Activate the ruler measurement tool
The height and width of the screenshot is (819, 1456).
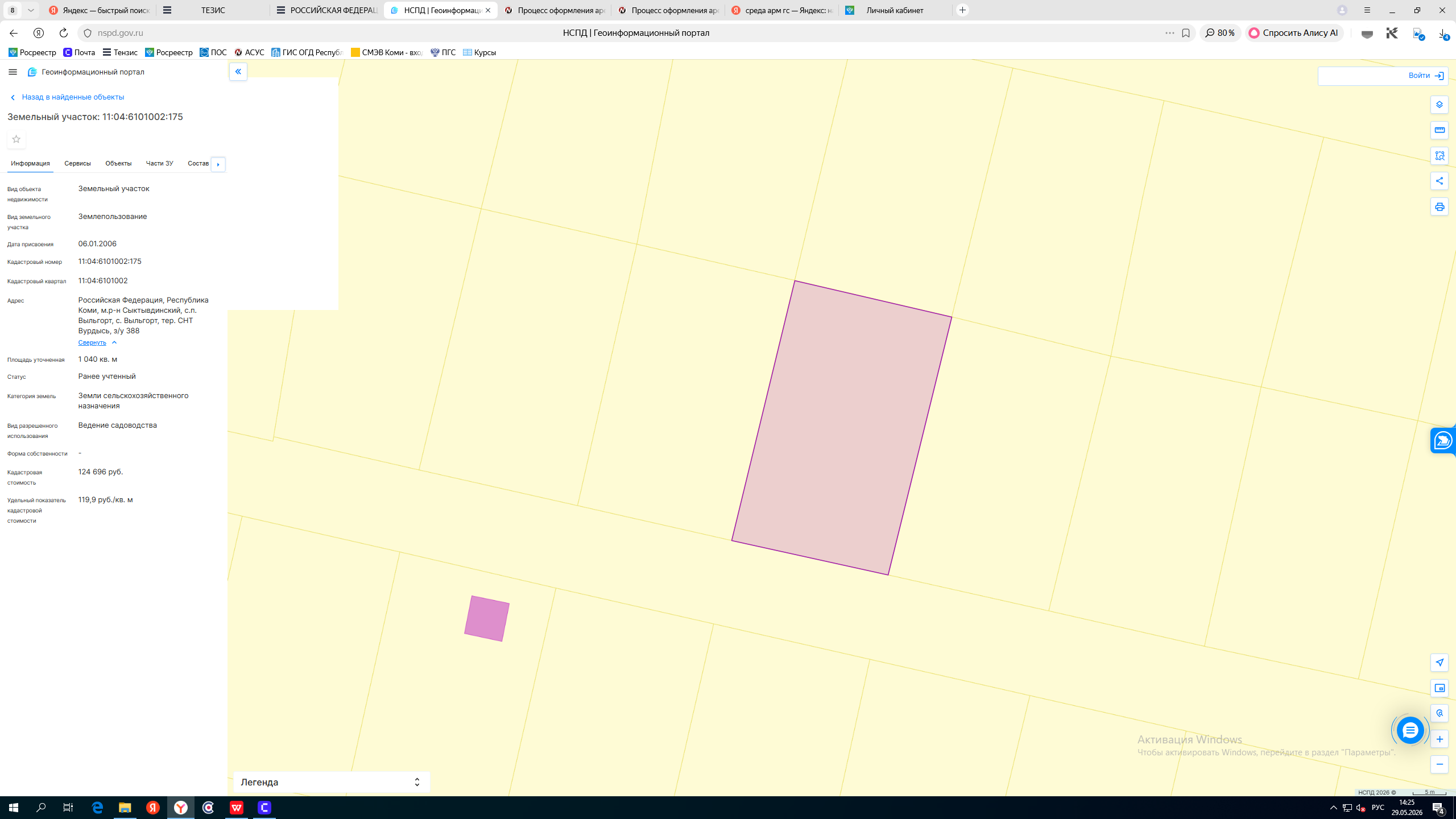1439,130
